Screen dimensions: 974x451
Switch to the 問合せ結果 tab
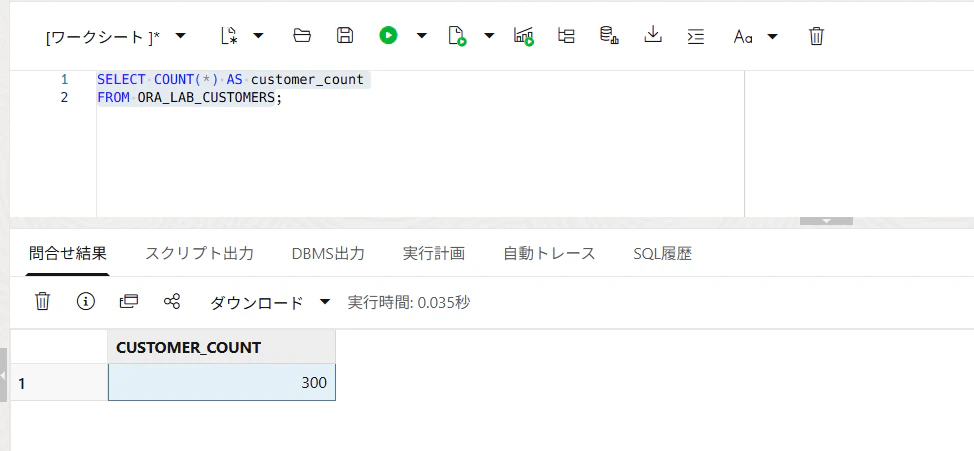click(68, 253)
